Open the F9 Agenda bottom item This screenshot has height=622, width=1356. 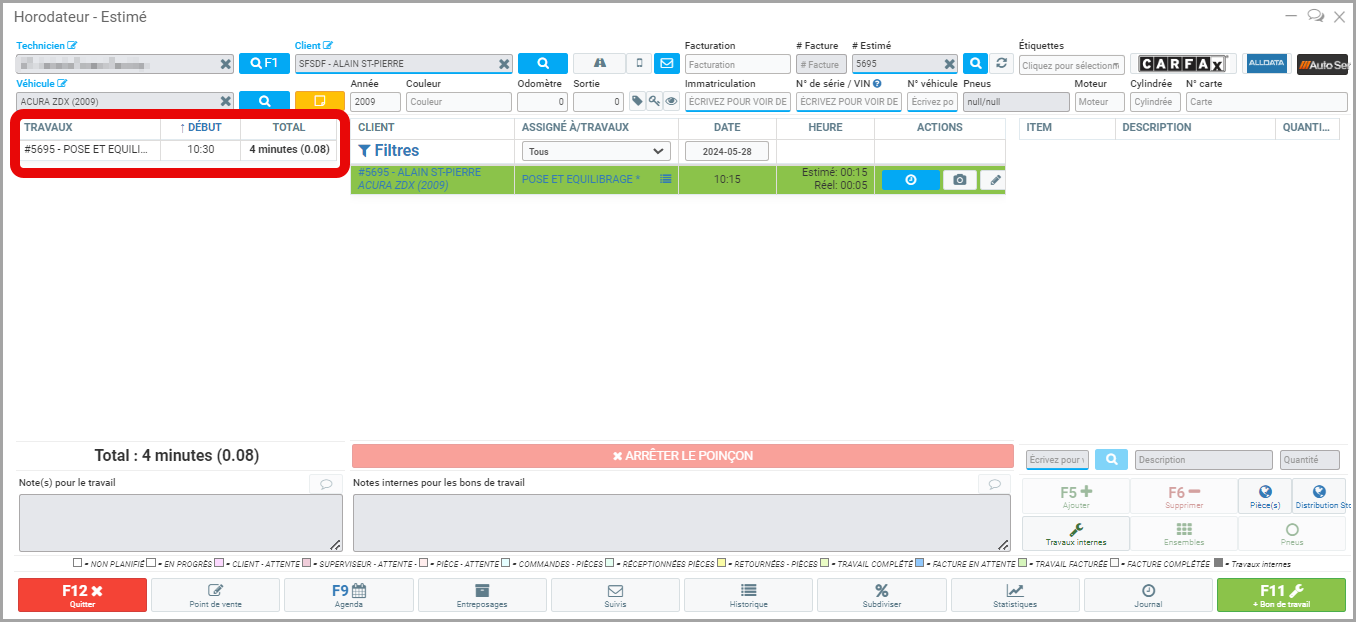pyautogui.click(x=349, y=595)
